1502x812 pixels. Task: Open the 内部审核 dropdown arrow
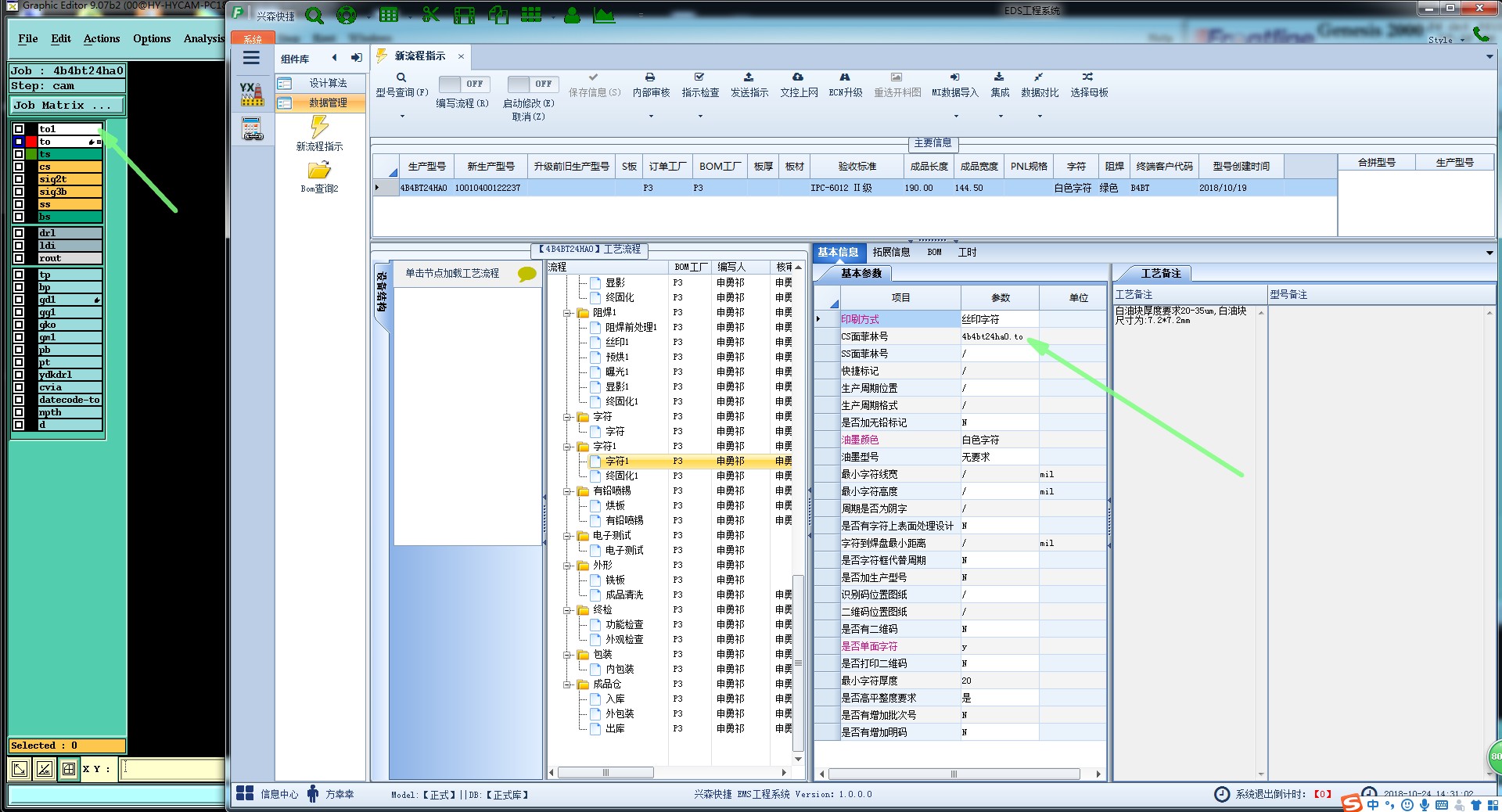[651, 117]
